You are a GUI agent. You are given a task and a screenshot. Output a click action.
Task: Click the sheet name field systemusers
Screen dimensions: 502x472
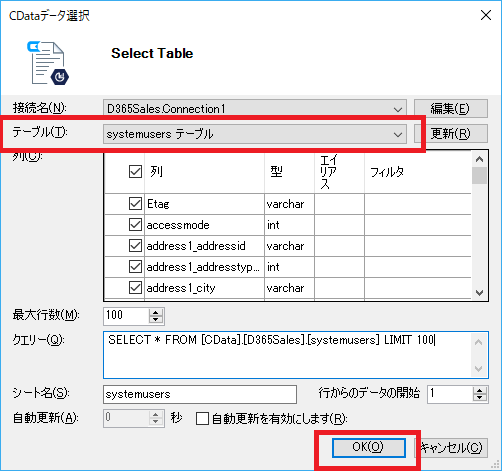200,394
